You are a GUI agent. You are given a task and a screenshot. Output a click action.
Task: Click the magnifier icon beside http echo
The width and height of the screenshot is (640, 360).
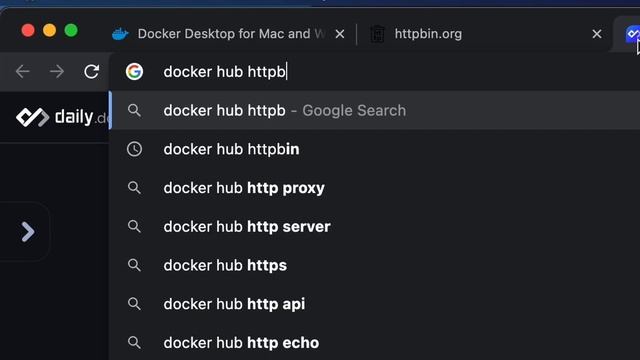134,343
